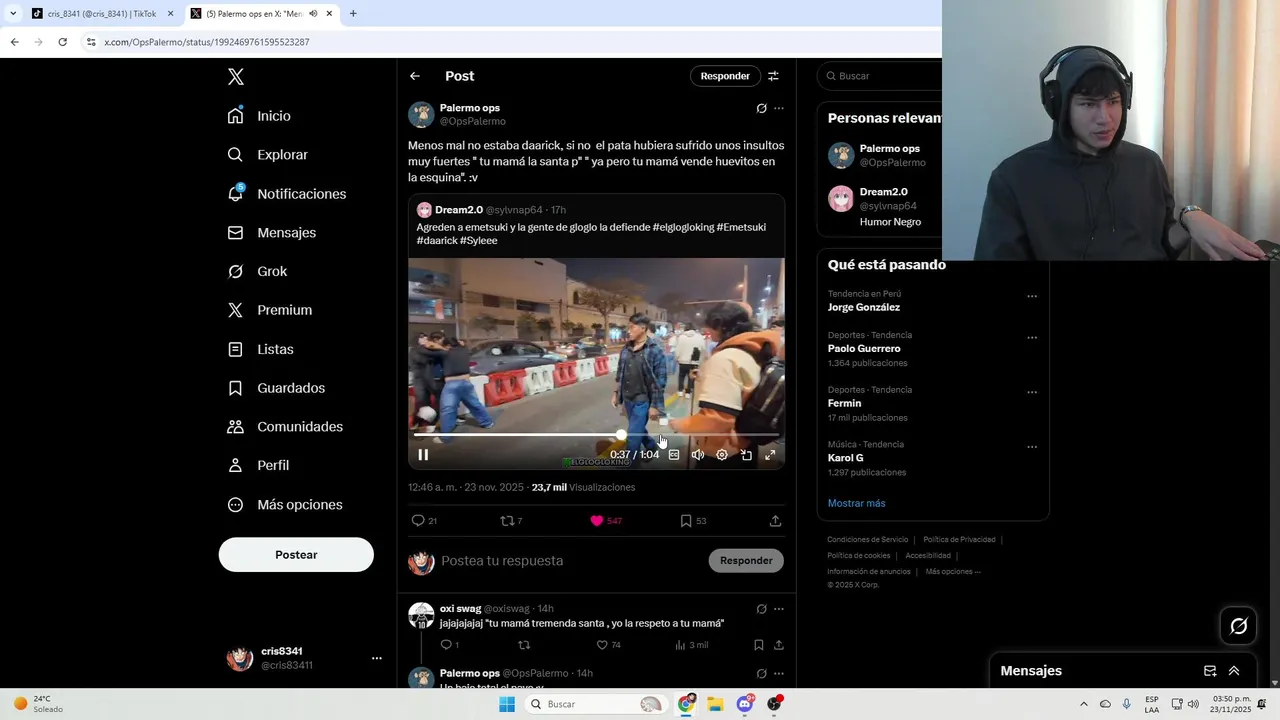Open Guardados bookmark page
The image size is (1280, 720).
tap(276, 388)
